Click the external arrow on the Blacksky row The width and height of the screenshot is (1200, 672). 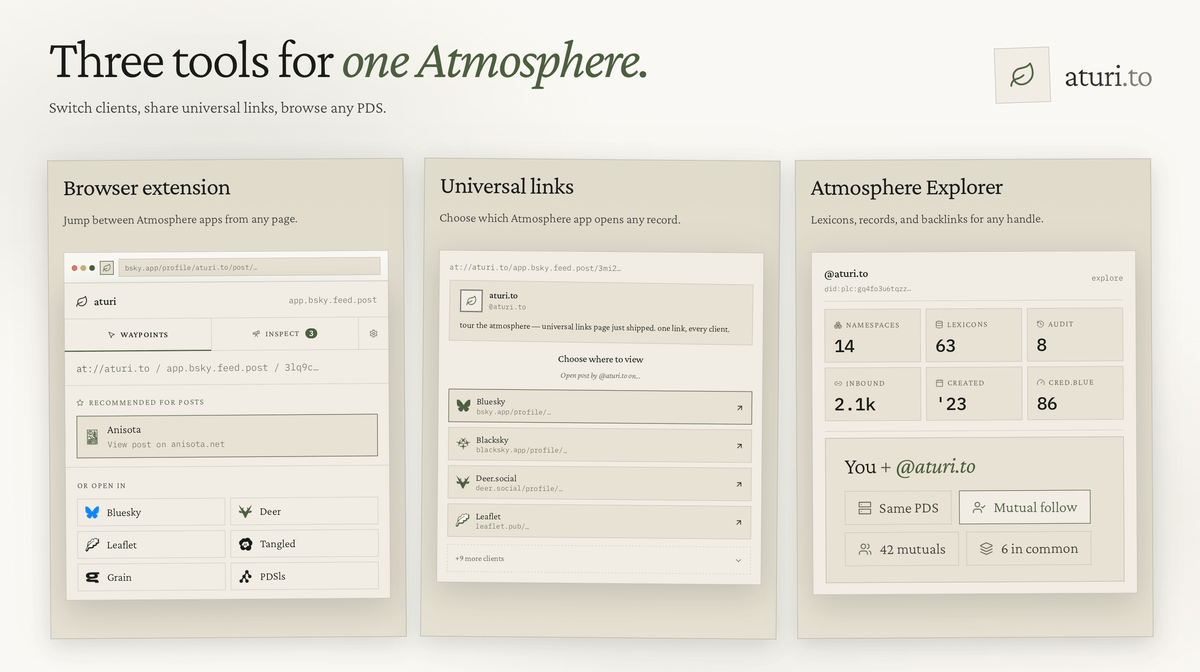click(x=739, y=446)
